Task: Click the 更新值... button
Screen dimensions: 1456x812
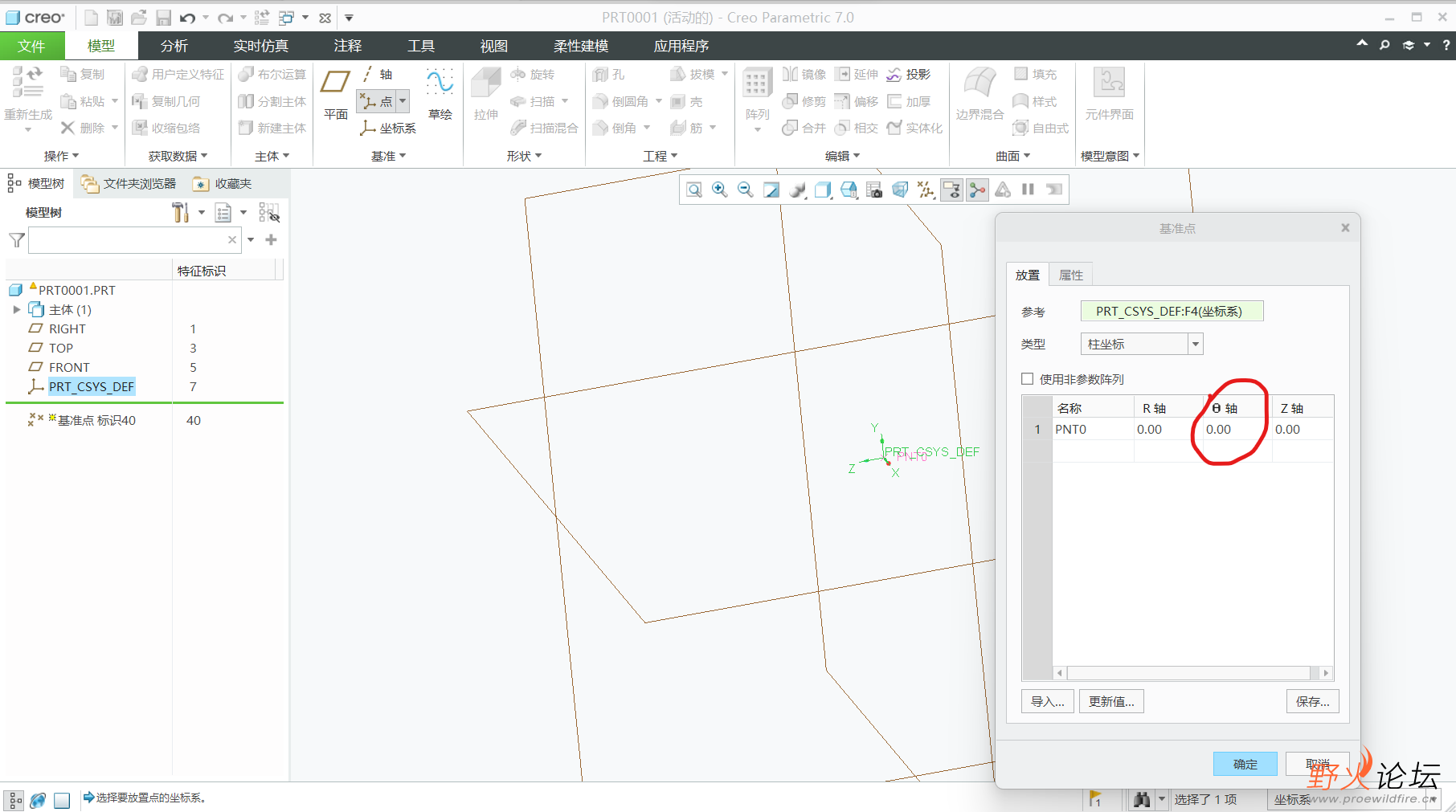Action: (x=1111, y=701)
